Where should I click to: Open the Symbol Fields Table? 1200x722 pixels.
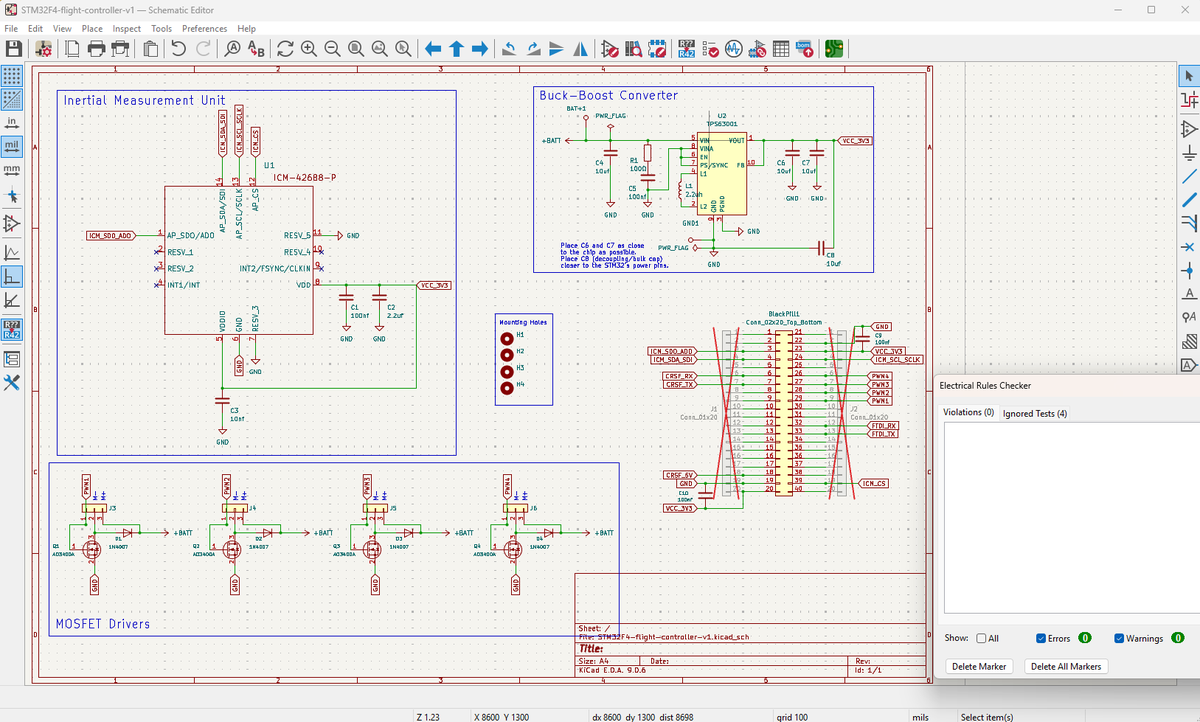[x=781, y=48]
